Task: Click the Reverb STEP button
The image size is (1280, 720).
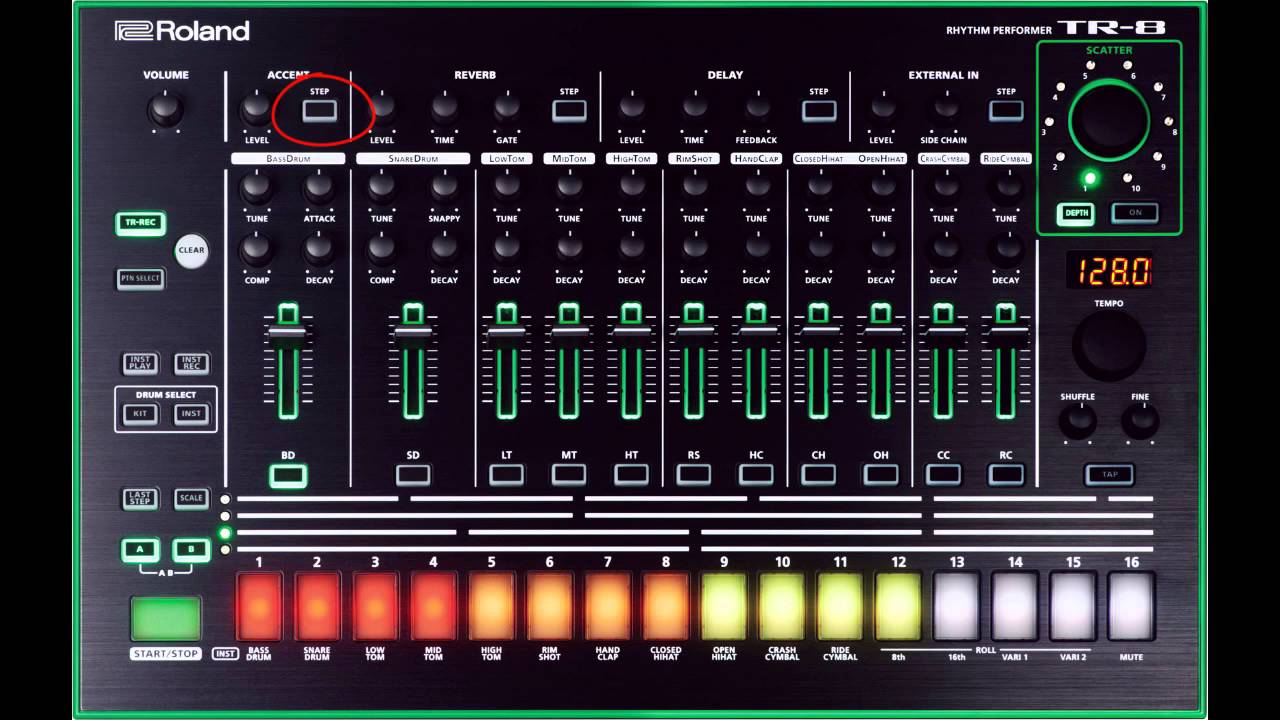Action: [569, 111]
